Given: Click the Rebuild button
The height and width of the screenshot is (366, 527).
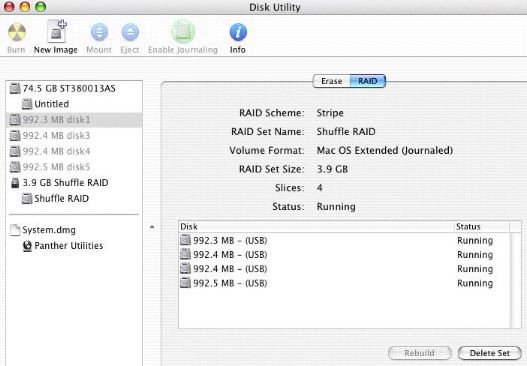Looking at the screenshot, I should (419, 353).
